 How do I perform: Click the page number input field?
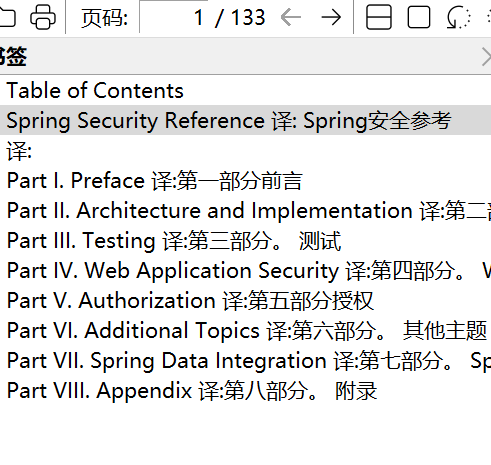click(x=173, y=17)
